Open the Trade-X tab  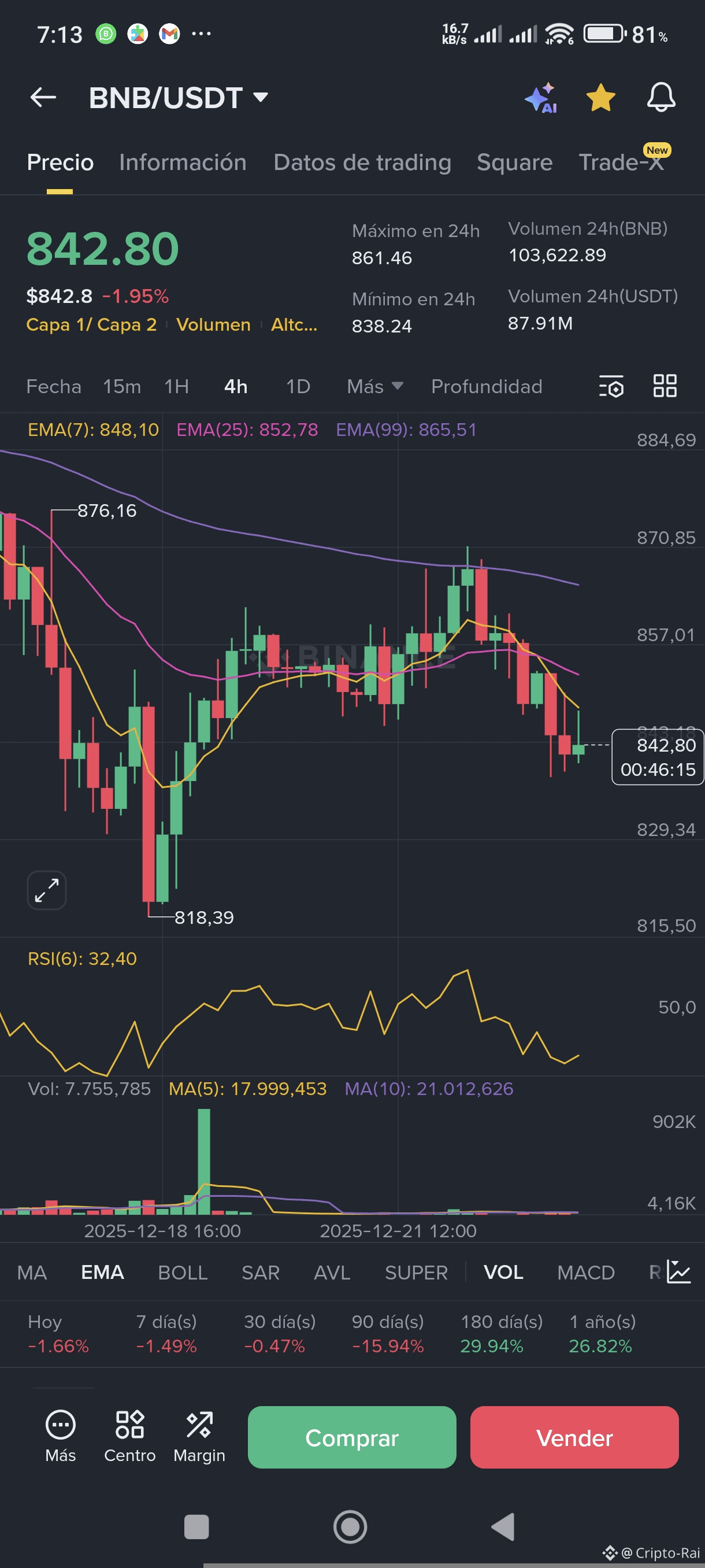coord(621,162)
